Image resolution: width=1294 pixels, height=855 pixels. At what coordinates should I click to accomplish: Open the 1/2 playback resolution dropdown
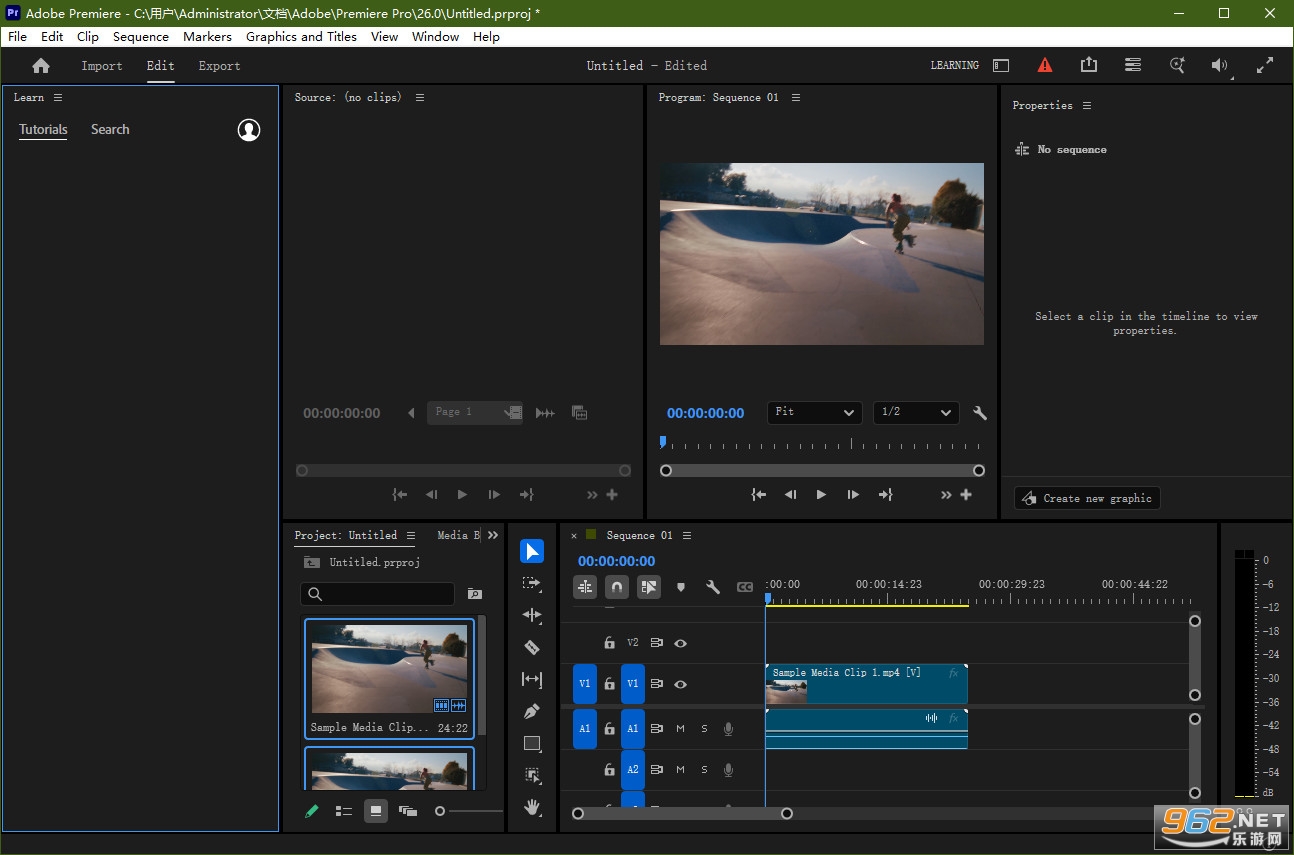[916, 412]
